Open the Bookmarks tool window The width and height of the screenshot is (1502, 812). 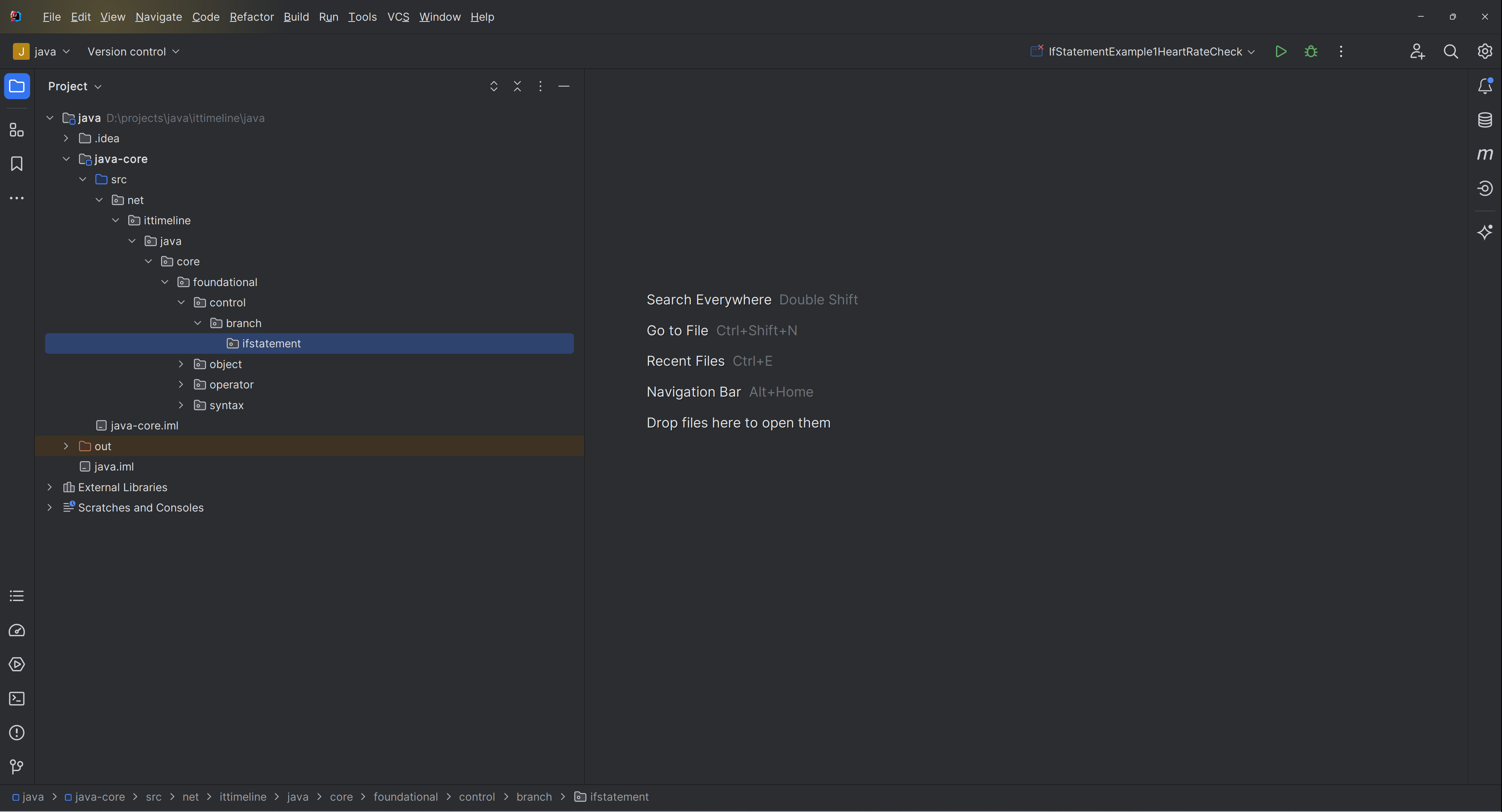(17, 164)
